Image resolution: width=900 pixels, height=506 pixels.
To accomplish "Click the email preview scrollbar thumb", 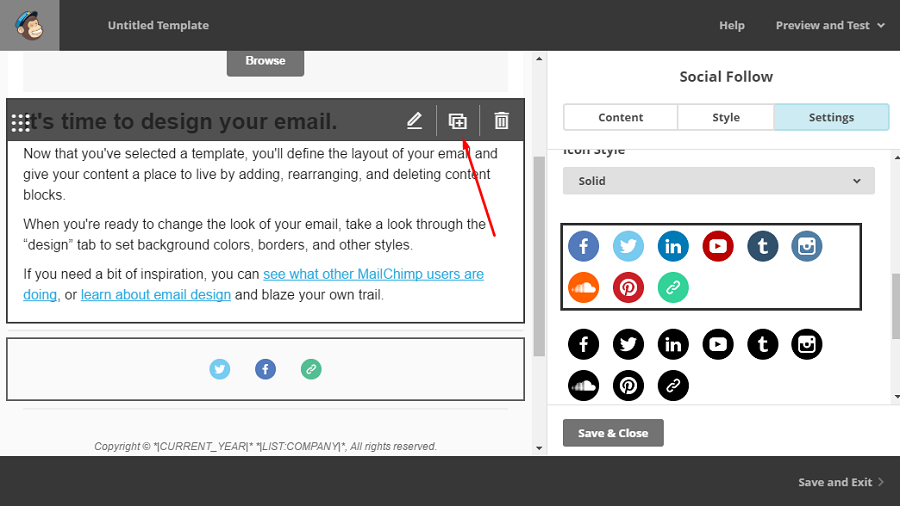I will (539, 256).
